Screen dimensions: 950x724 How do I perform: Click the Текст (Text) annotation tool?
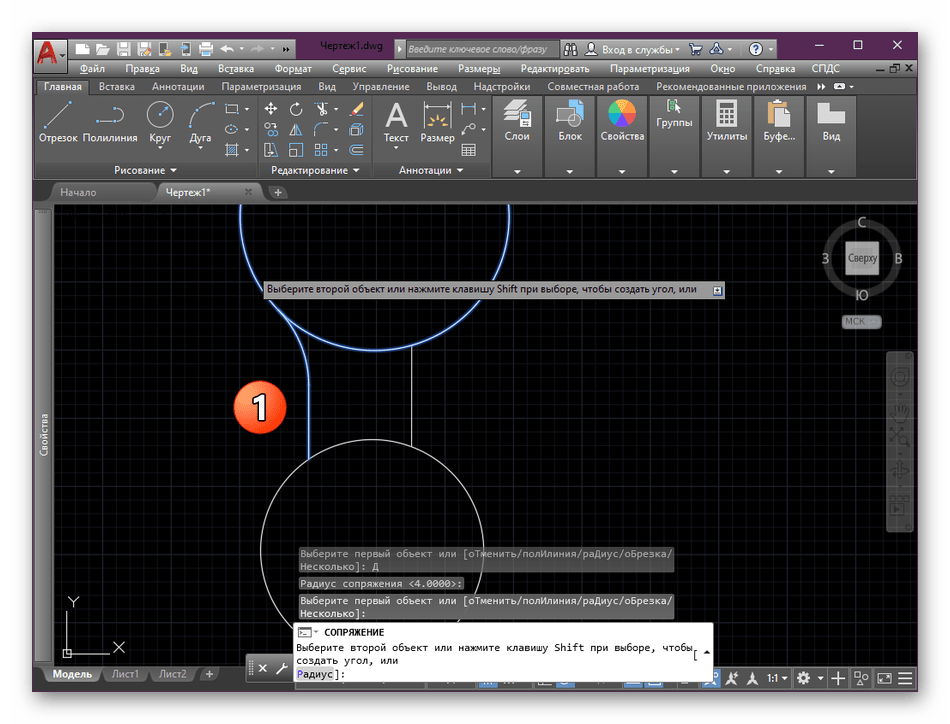pos(396,121)
